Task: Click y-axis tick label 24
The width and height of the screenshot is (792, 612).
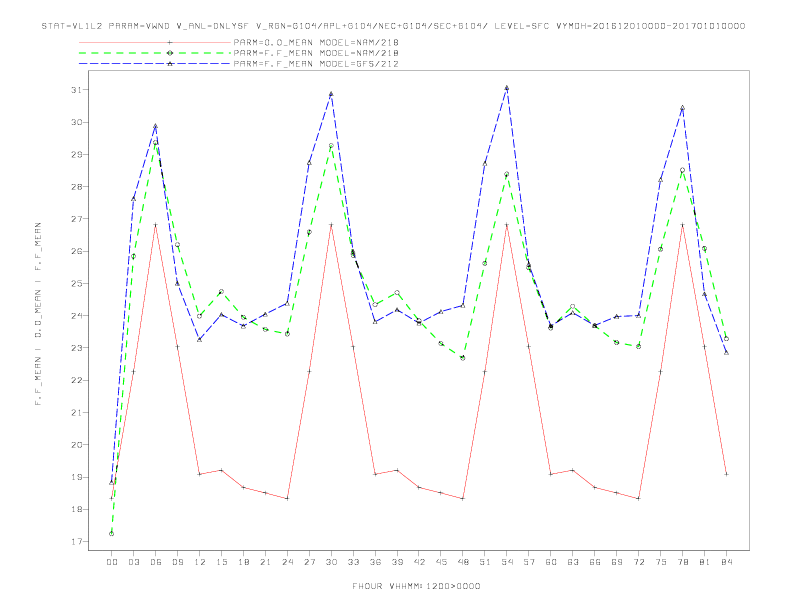Action: (76, 316)
